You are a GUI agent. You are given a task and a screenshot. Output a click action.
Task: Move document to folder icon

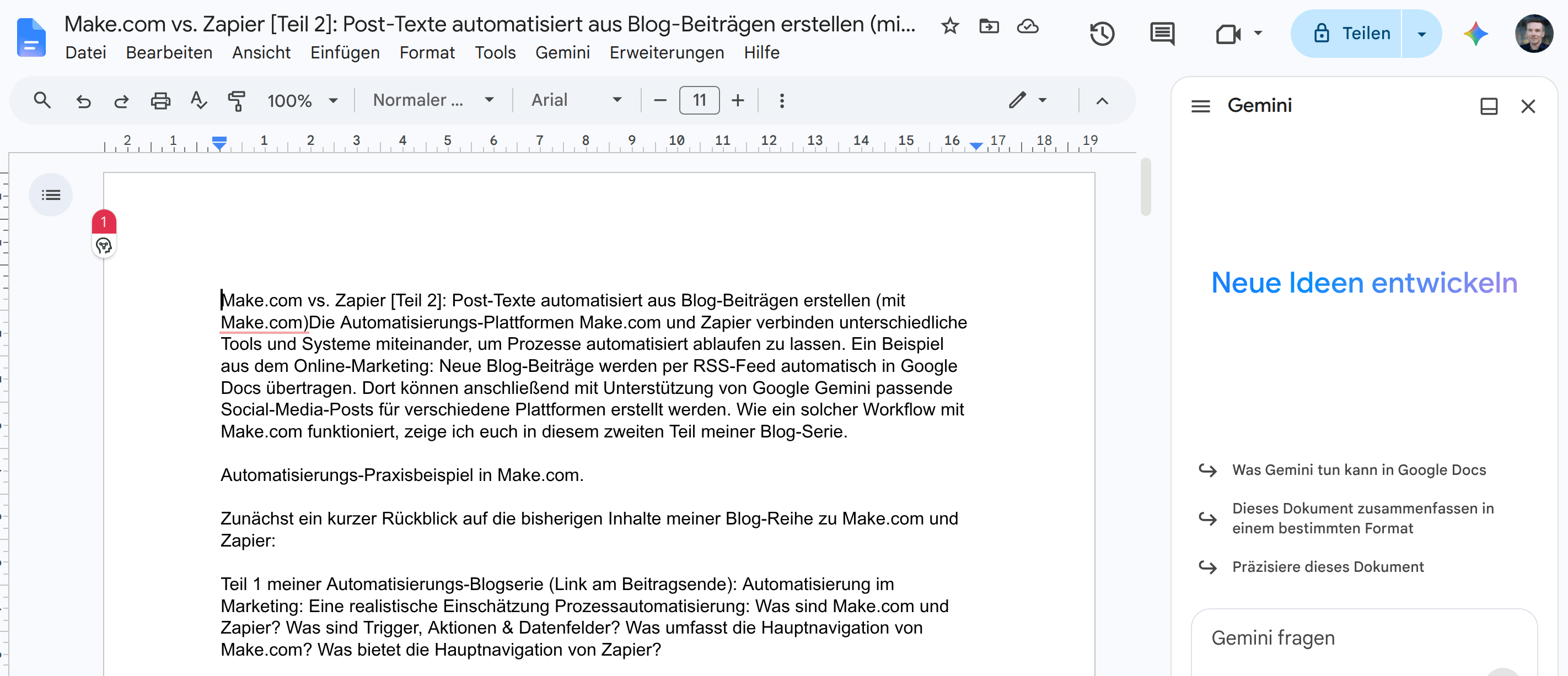pyautogui.click(x=989, y=26)
